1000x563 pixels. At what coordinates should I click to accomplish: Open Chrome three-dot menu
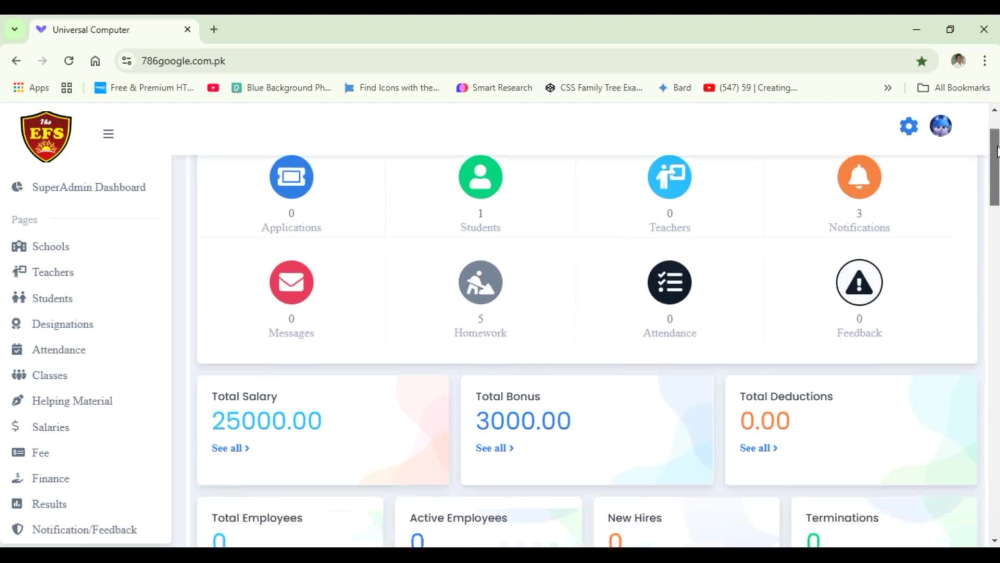985,61
